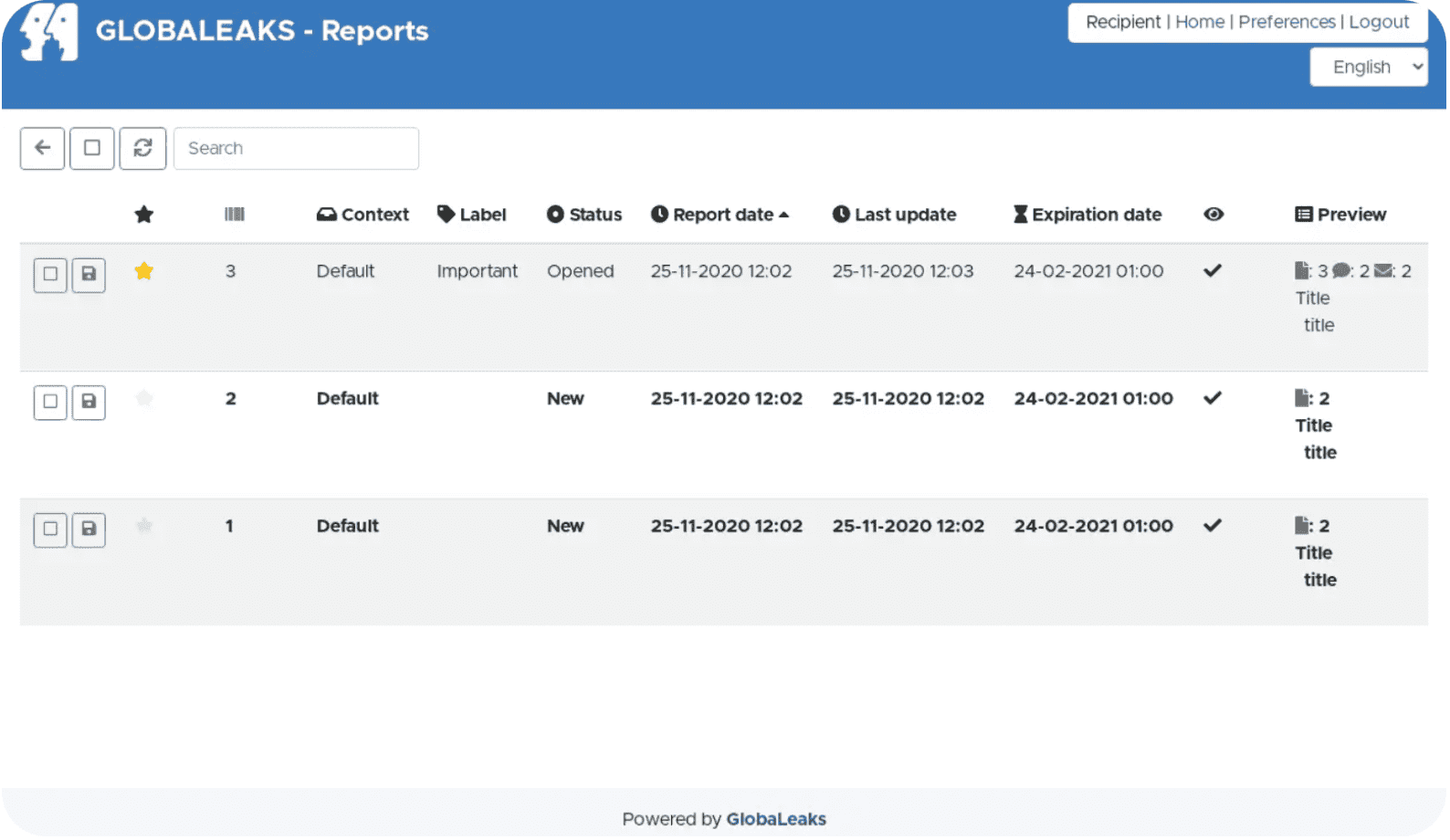Open Preferences from top navigation
Viewport: 1450px width, 840px height.
(x=1286, y=22)
